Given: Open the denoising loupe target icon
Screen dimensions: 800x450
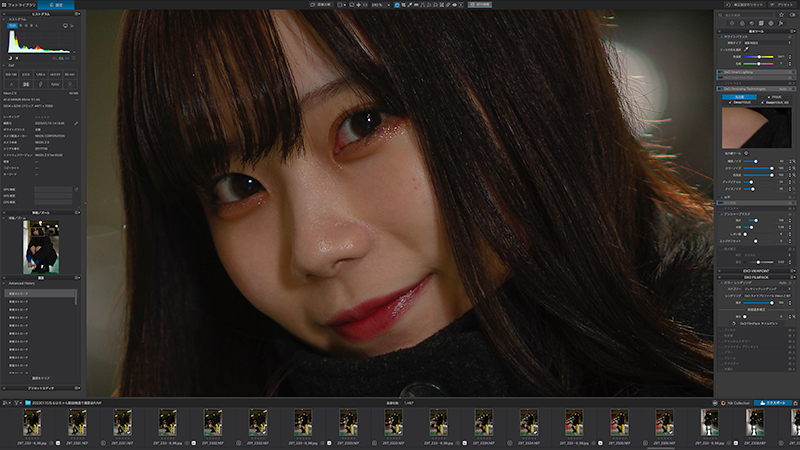Looking at the screenshot, I should click(x=746, y=153).
